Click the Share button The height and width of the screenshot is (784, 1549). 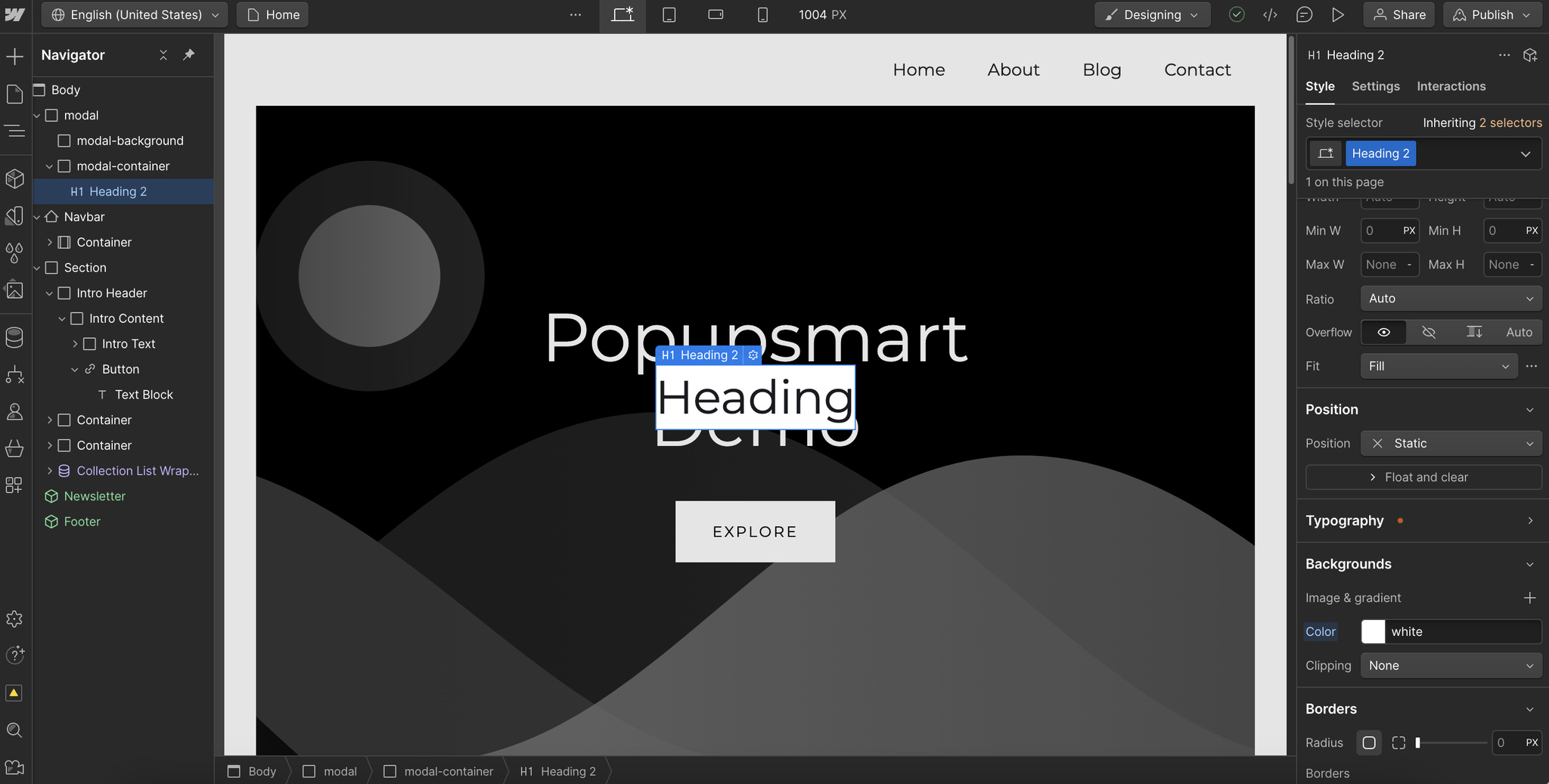pyautogui.click(x=1399, y=15)
